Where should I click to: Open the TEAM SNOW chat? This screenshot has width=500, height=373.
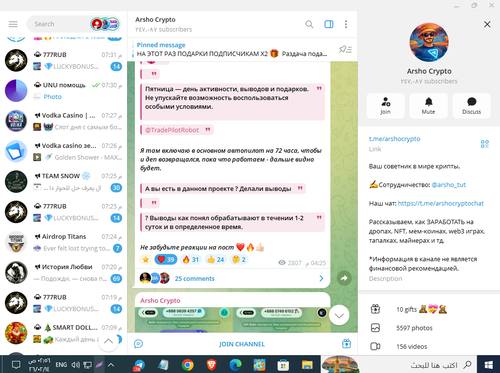[63, 182]
